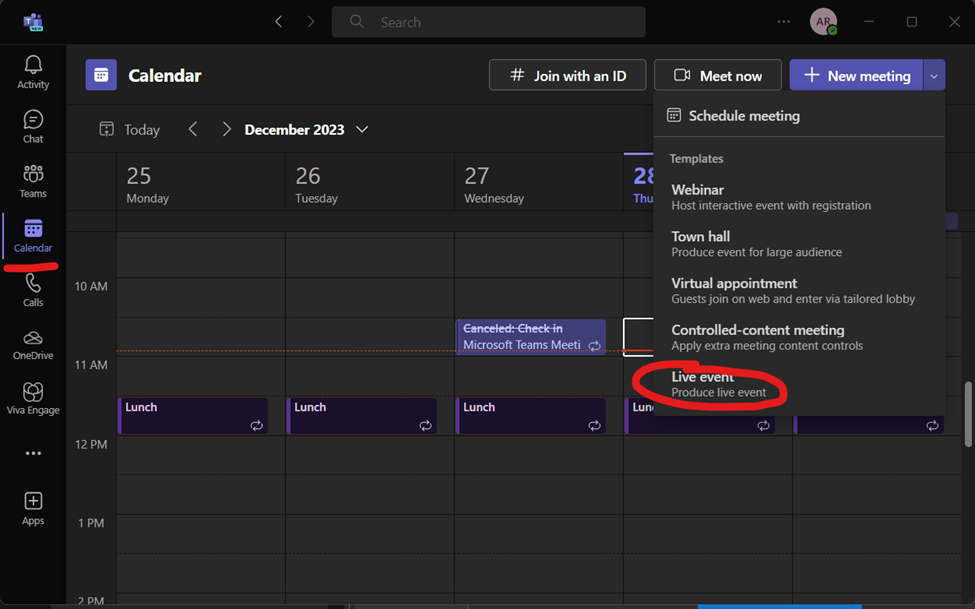Open the Apps store icon
This screenshot has height=609, width=975.
click(33, 508)
